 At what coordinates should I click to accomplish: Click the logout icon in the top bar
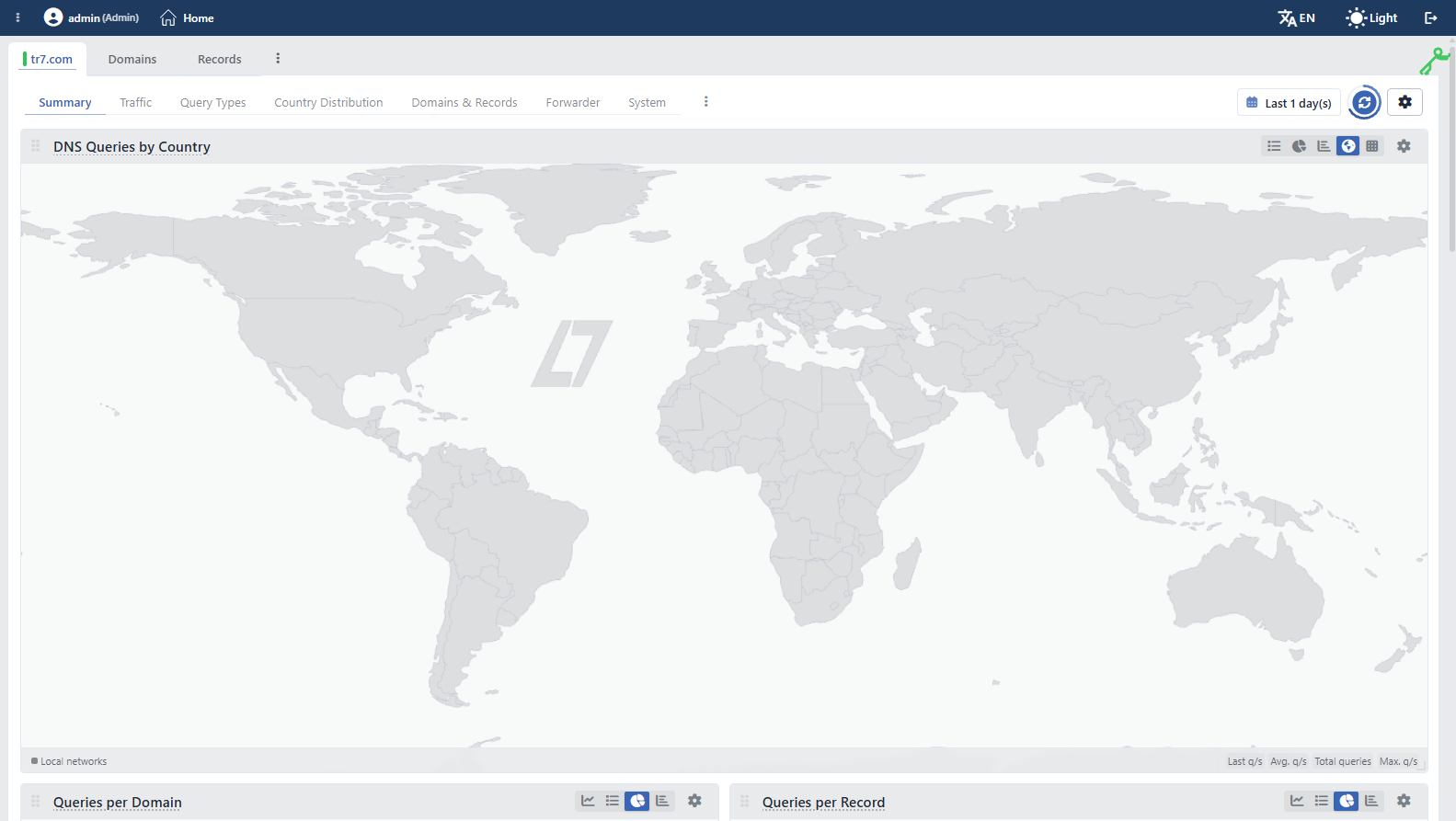click(x=1431, y=17)
